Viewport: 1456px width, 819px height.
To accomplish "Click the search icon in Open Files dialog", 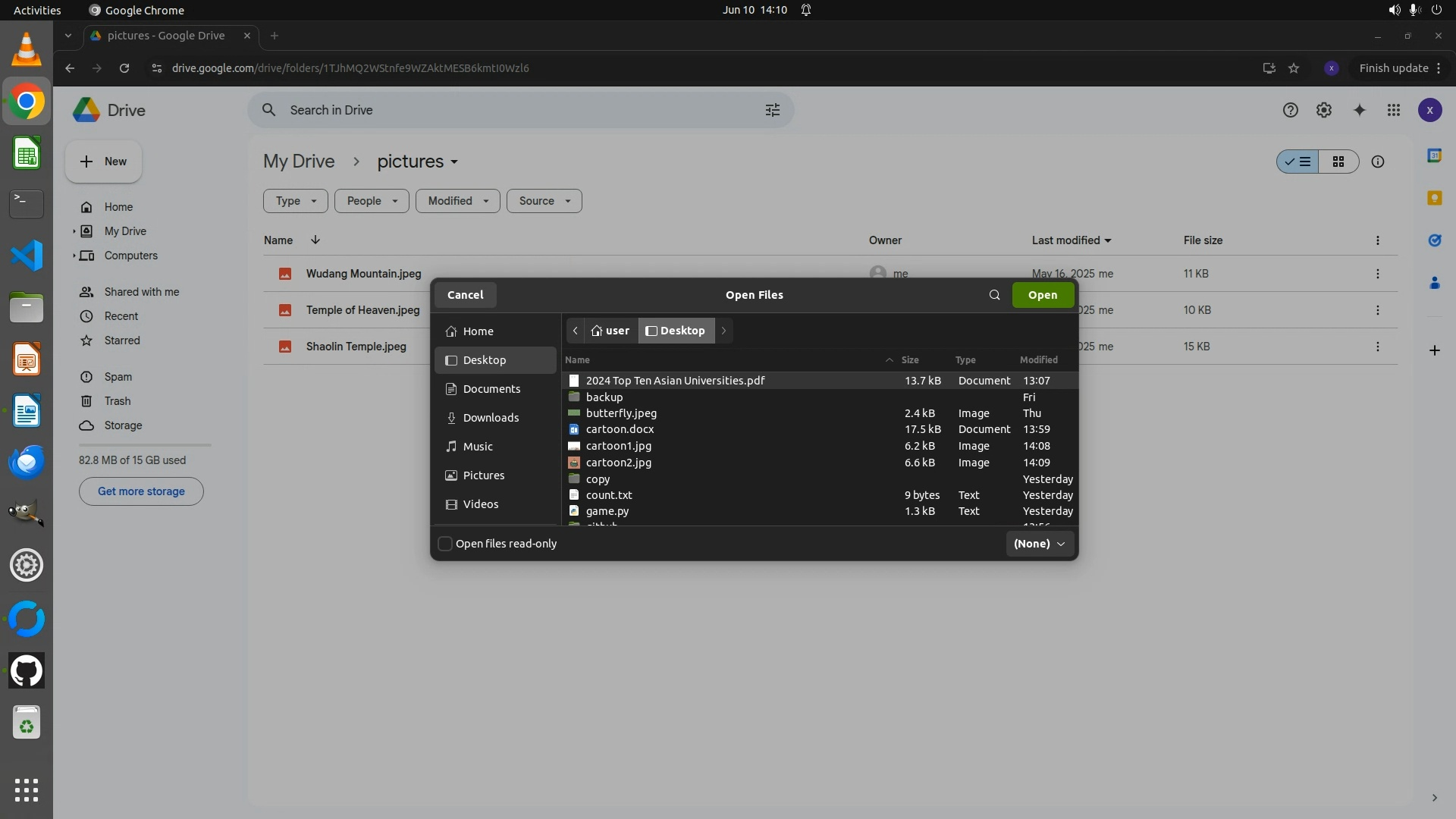I will pos(994,295).
